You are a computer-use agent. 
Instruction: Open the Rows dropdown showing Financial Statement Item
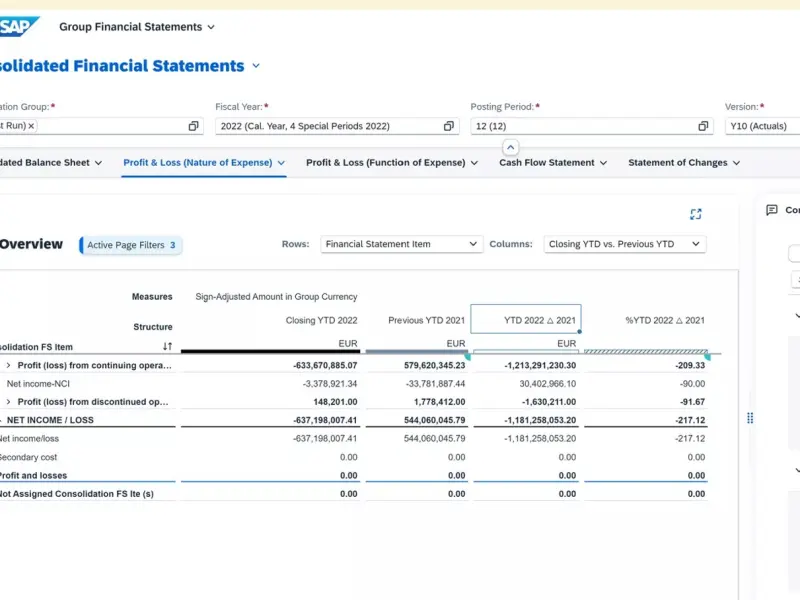point(402,244)
